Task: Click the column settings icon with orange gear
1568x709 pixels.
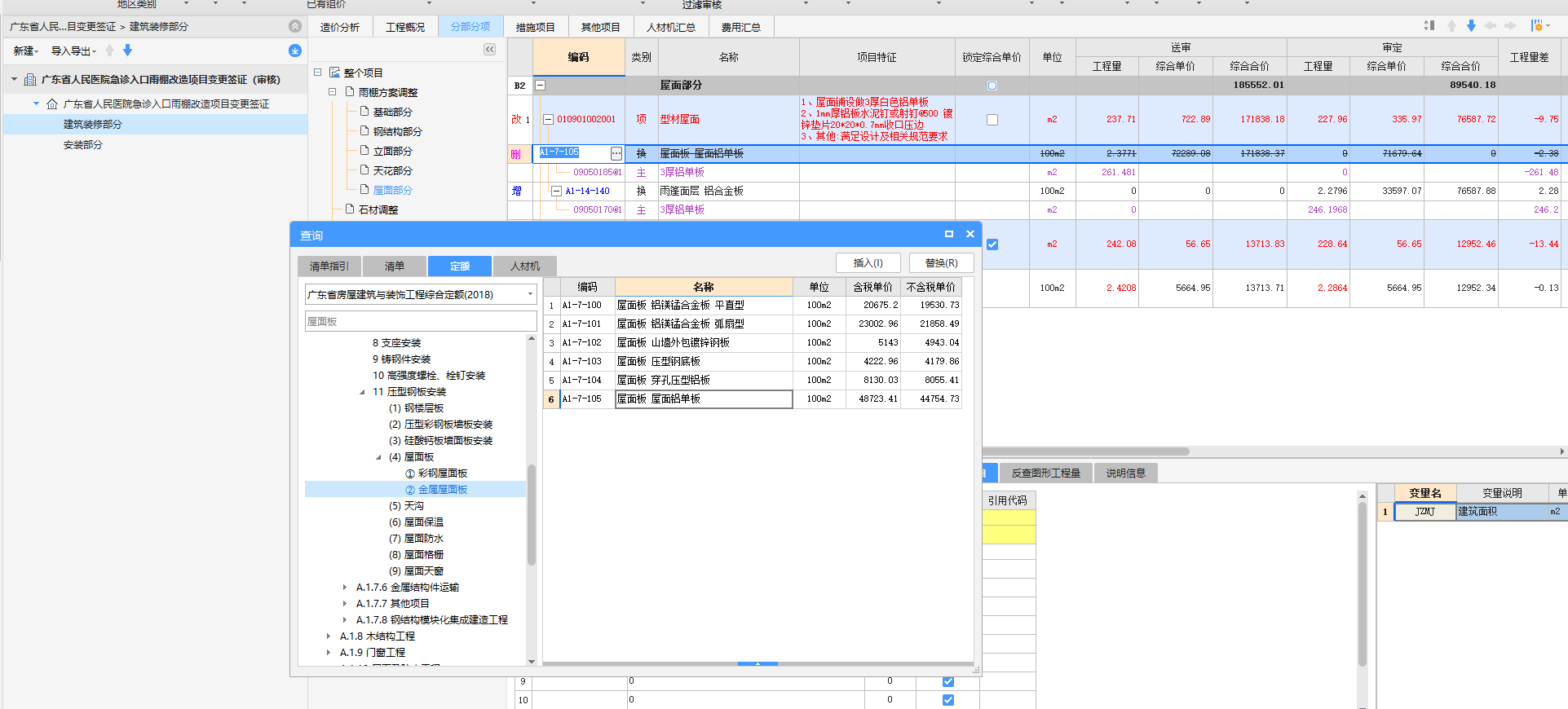Action: 1538,26
